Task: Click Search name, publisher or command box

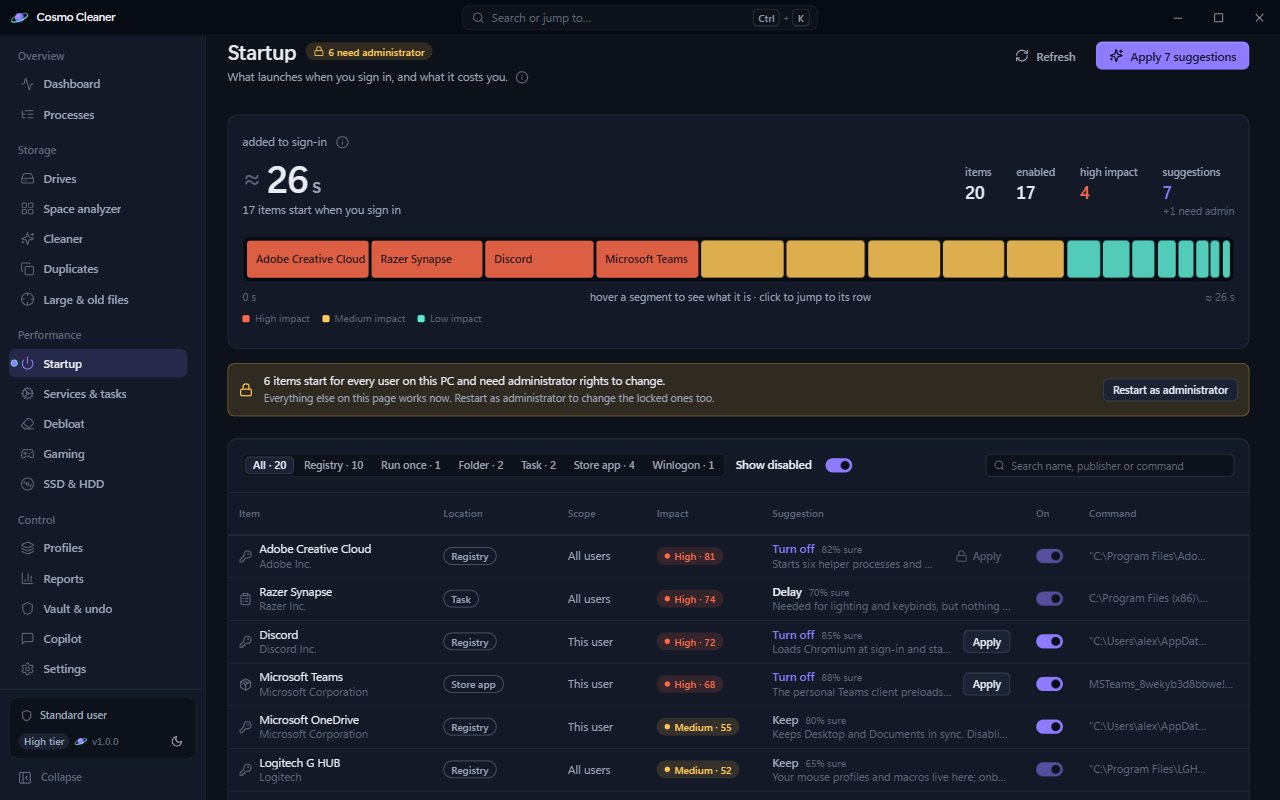Action: pyautogui.click(x=1110, y=466)
